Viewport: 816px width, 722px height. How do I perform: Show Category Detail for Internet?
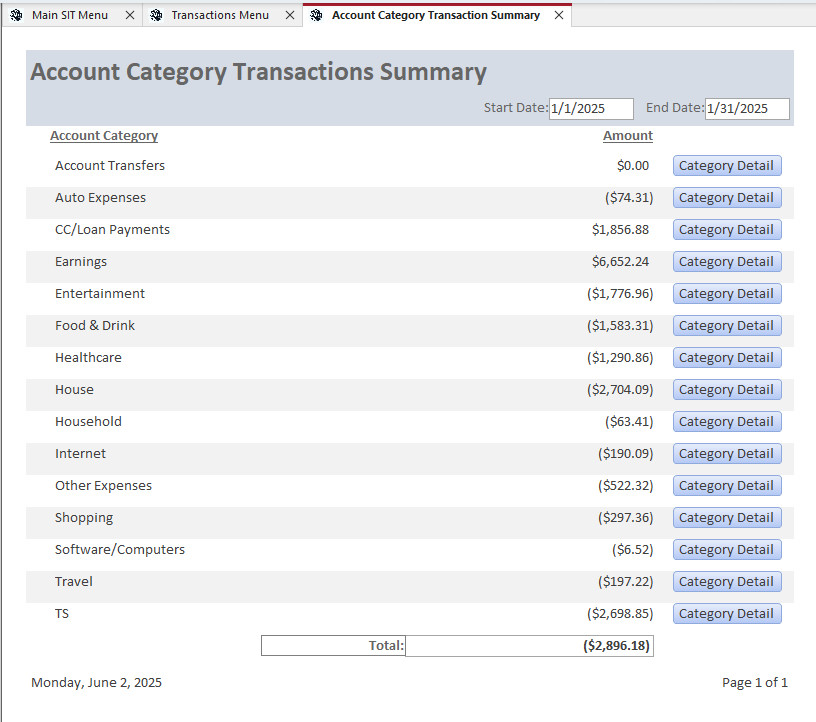[727, 453]
